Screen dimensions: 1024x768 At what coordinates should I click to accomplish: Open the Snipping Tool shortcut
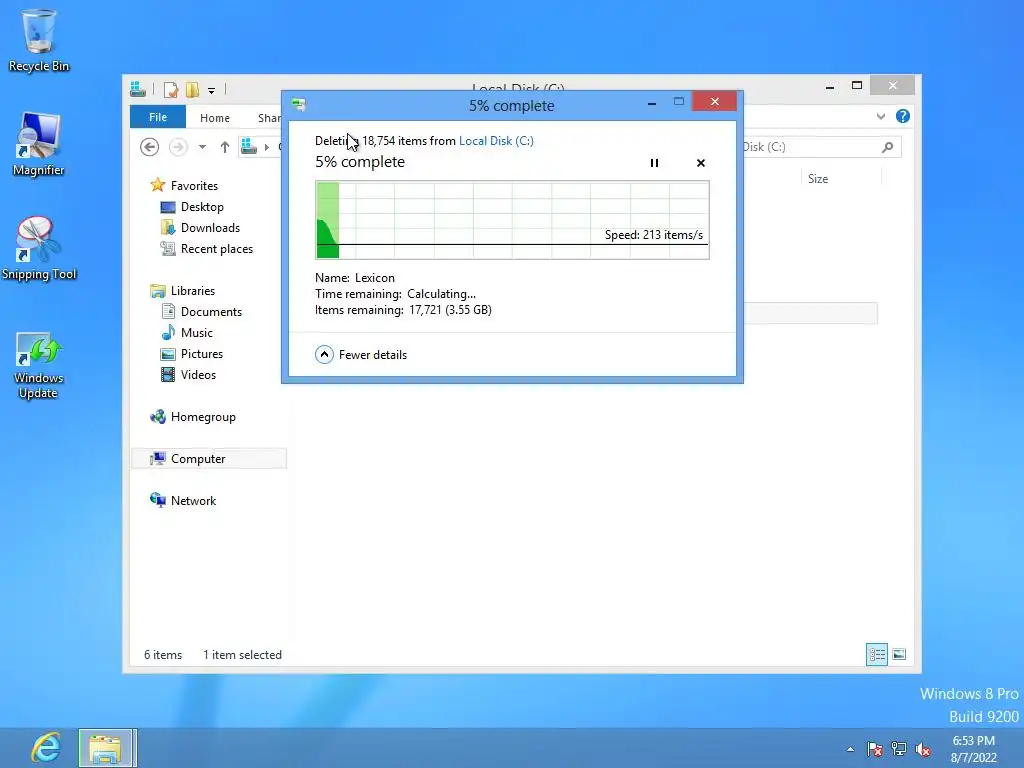pyautogui.click(x=39, y=248)
